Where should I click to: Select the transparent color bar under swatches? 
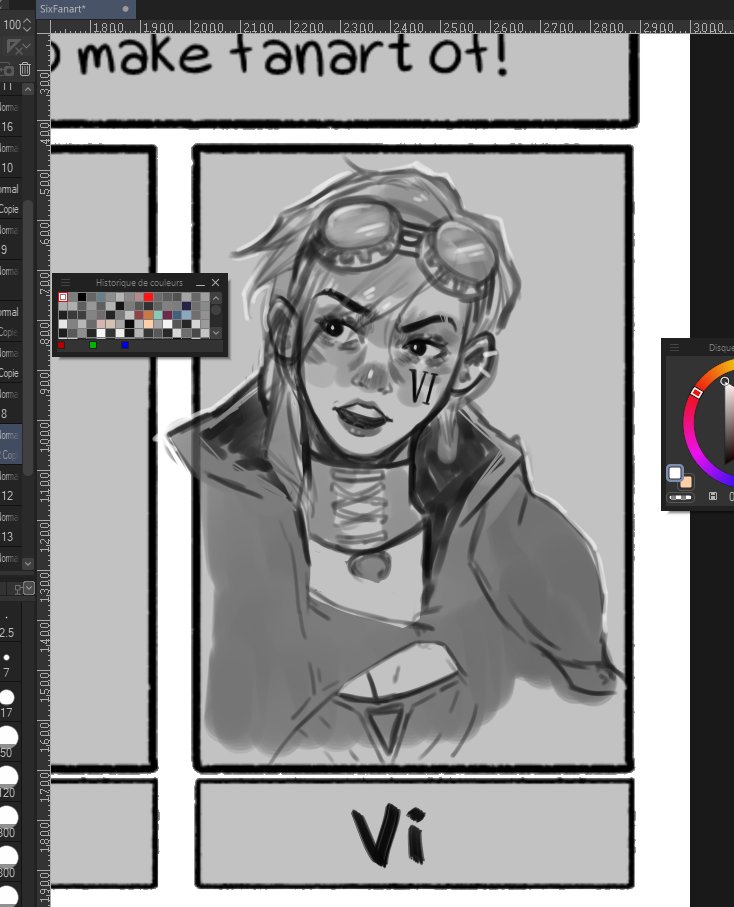click(x=680, y=497)
